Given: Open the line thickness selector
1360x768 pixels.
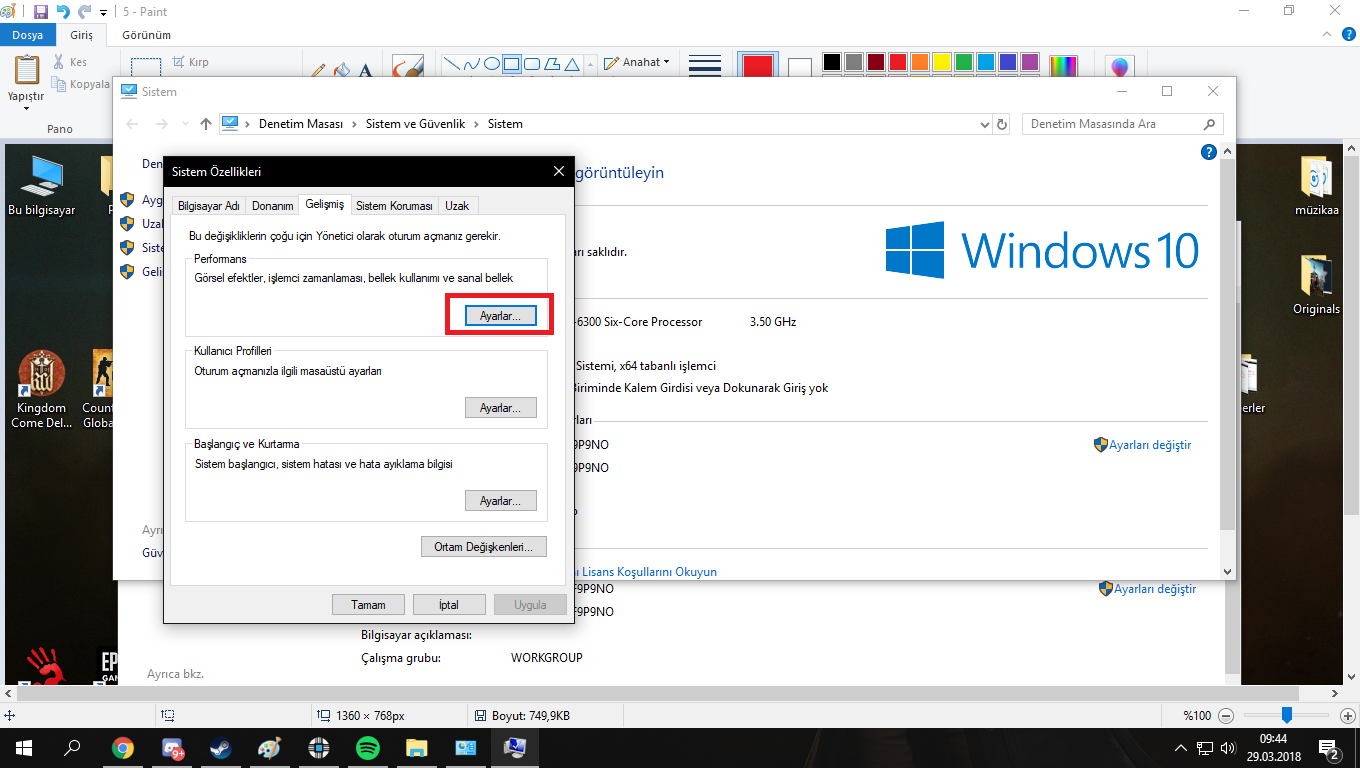Looking at the screenshot, I should click(705, 66).
